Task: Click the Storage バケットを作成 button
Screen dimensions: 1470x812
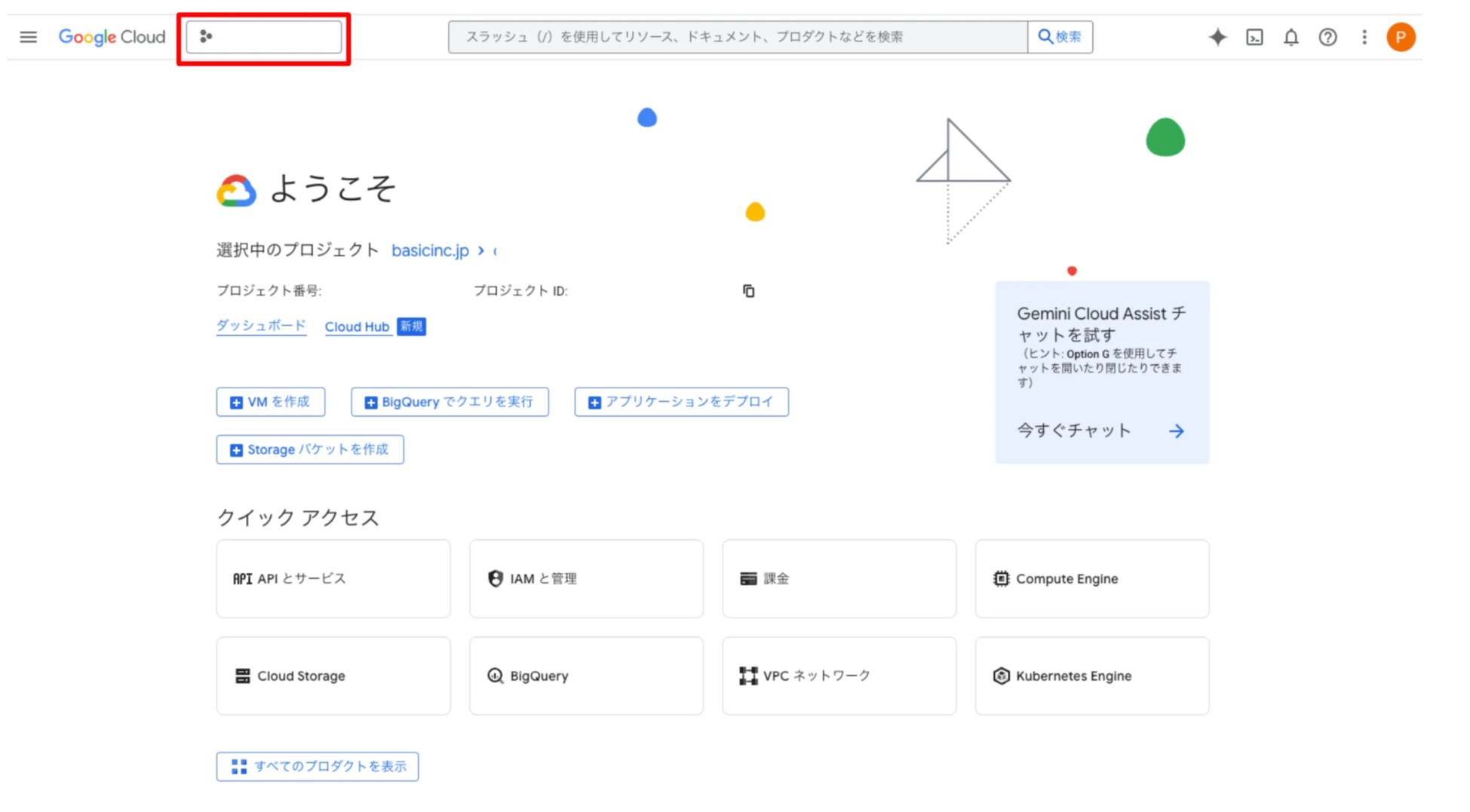Action: click(x=310, y=449)
